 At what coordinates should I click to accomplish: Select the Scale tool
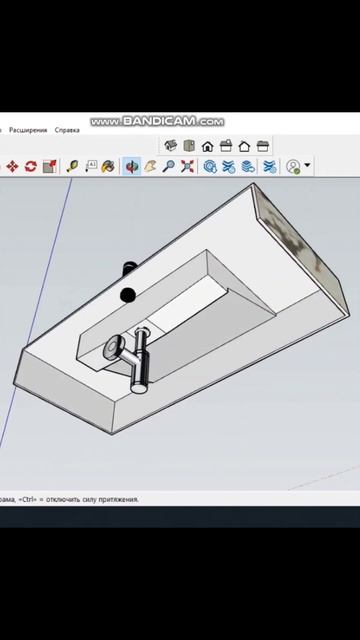tap(49, 167)
